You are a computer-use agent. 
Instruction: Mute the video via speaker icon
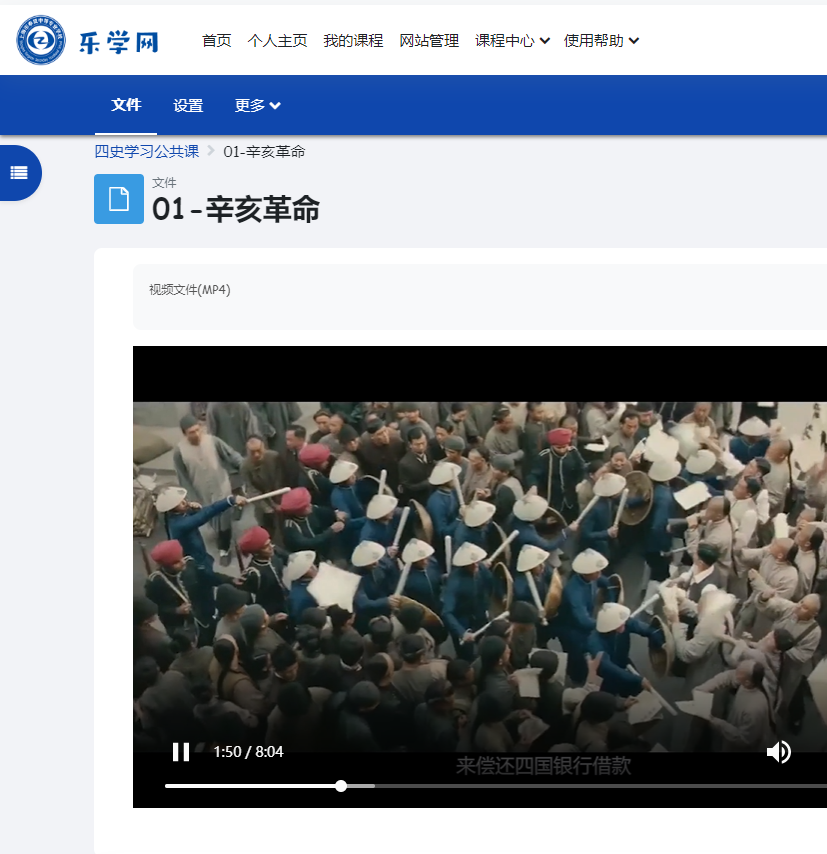779,752
